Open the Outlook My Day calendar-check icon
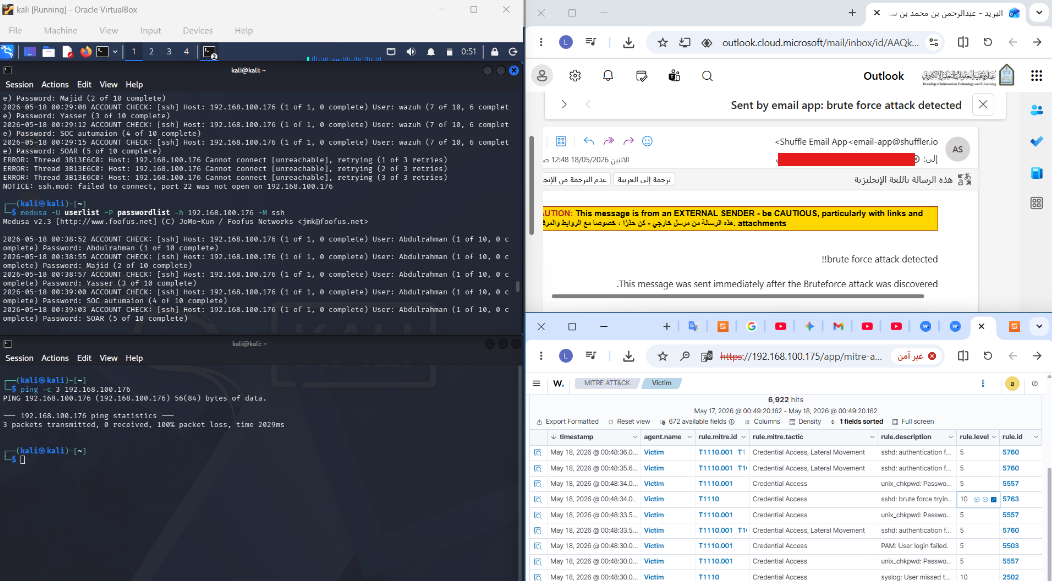This screenshot has height=581, width=1056. (x=641, y=76)
